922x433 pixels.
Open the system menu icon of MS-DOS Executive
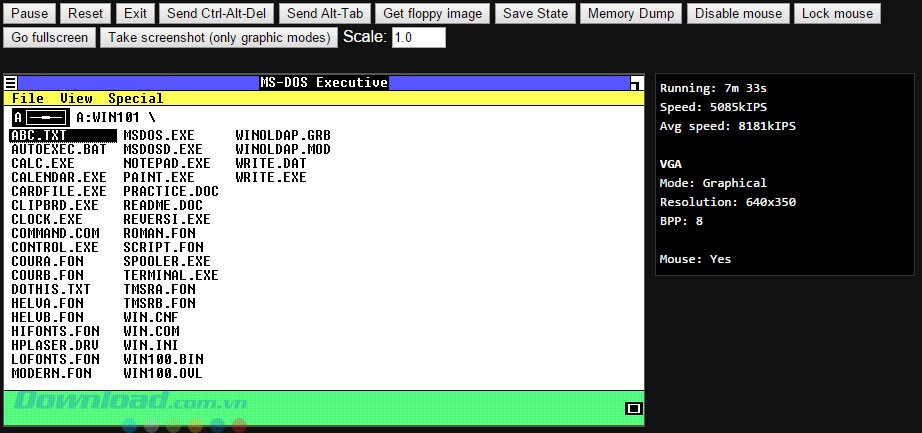pos(11,83)
